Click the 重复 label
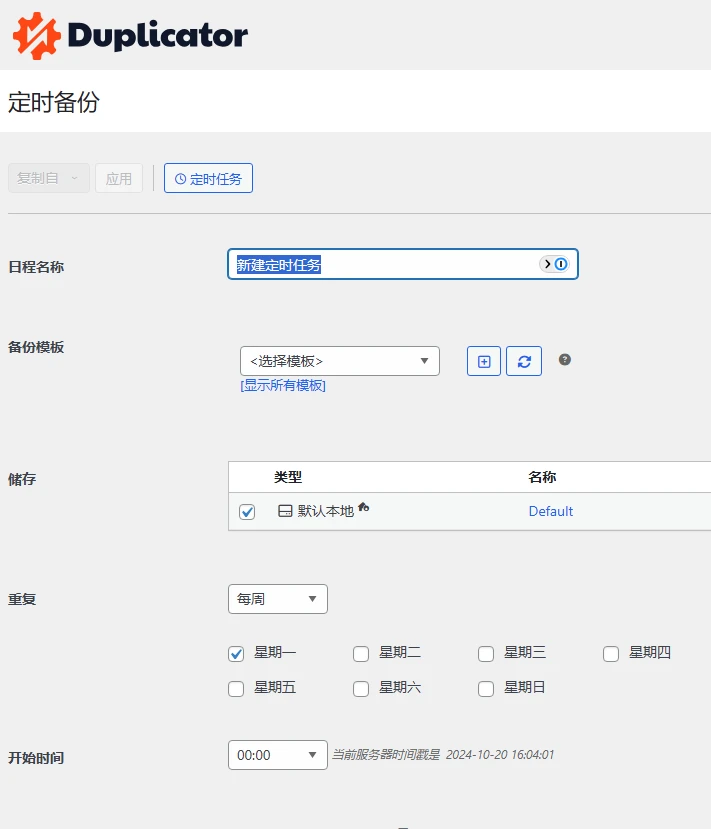 click(x=22, y=599)
